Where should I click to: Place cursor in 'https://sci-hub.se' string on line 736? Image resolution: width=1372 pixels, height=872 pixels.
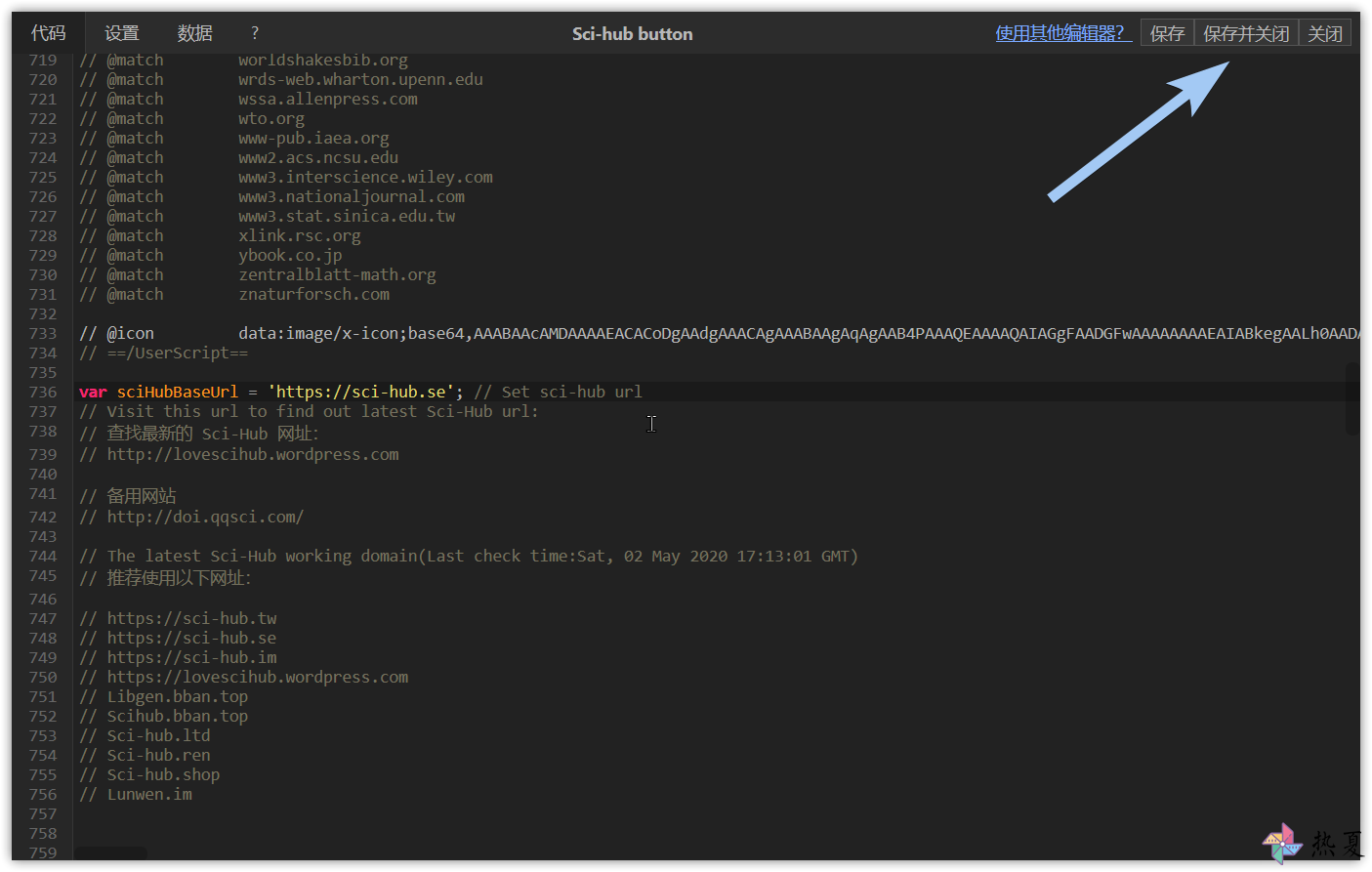(360, 392)
